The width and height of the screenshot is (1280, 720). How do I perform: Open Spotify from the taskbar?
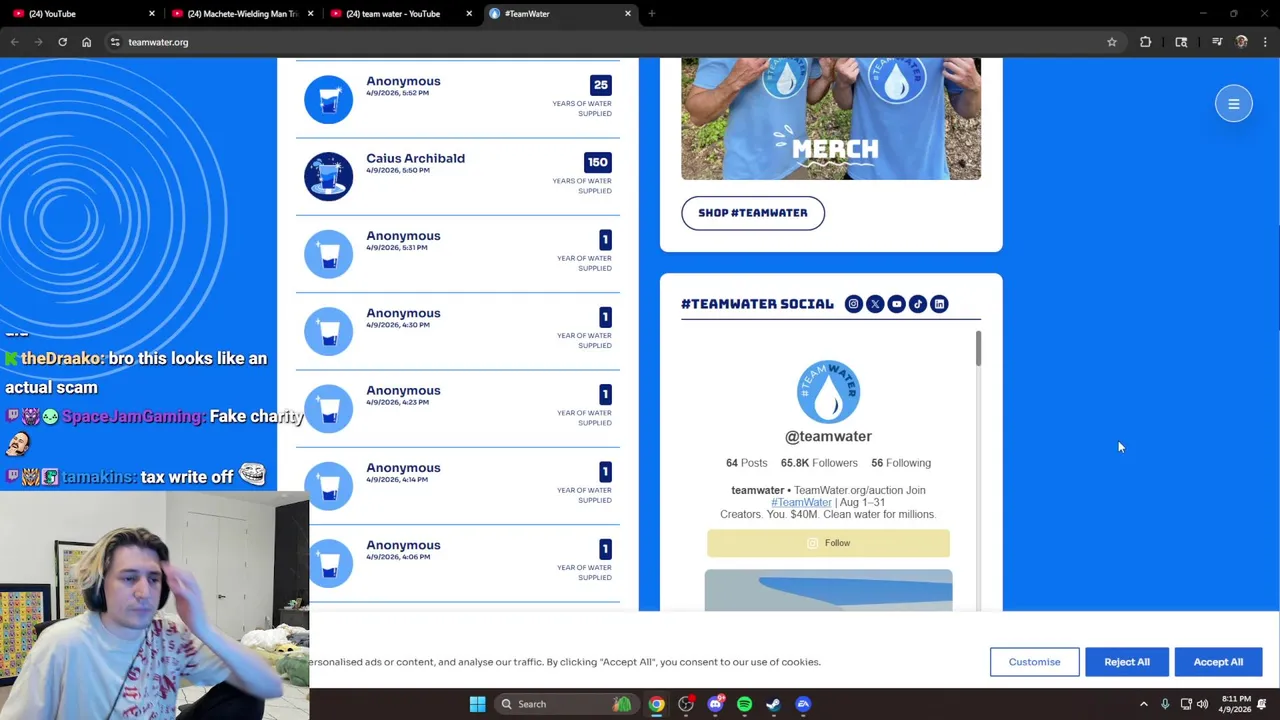[744, 704]
